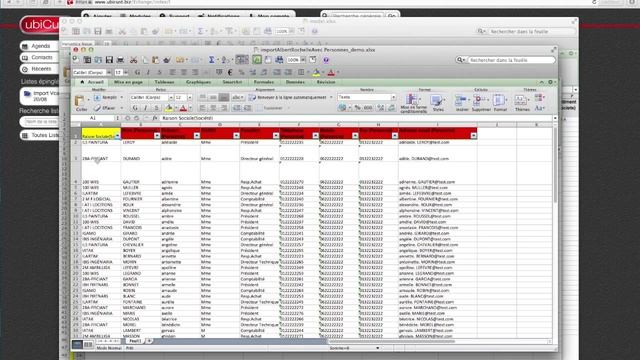
Task: Click the Euro currency icon in formatting toolbar
Action: pyautogui.click(x=230, y=73)
